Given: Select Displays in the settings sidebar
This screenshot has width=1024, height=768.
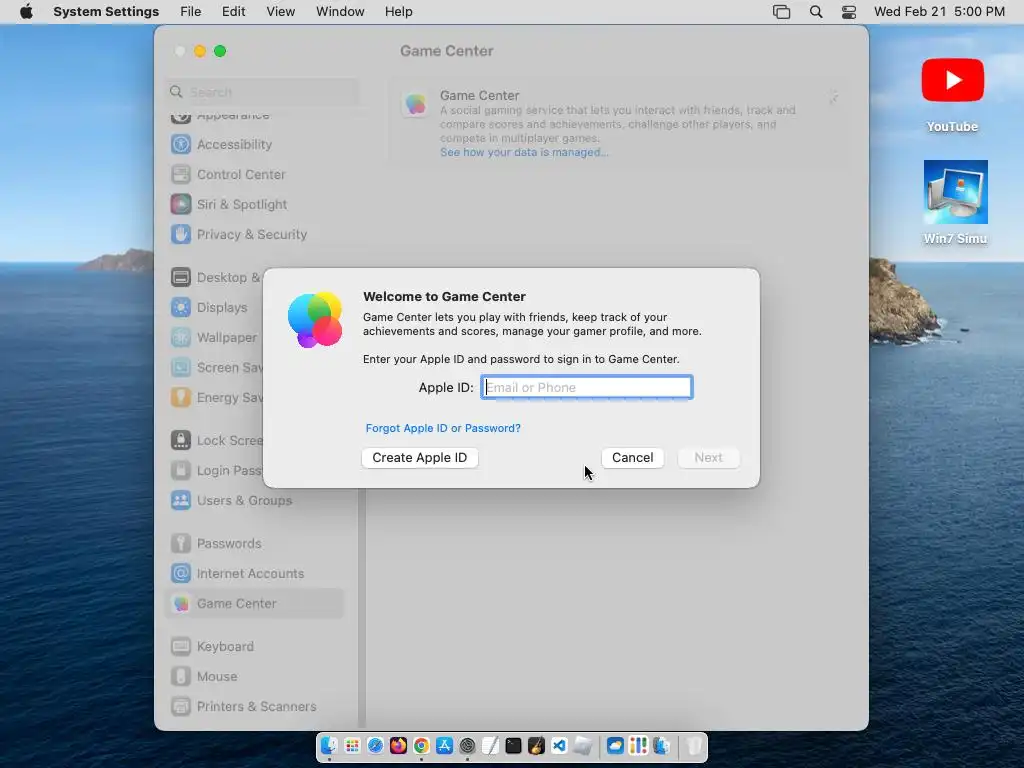Looking at the screenshot, I should pos(214,308).
